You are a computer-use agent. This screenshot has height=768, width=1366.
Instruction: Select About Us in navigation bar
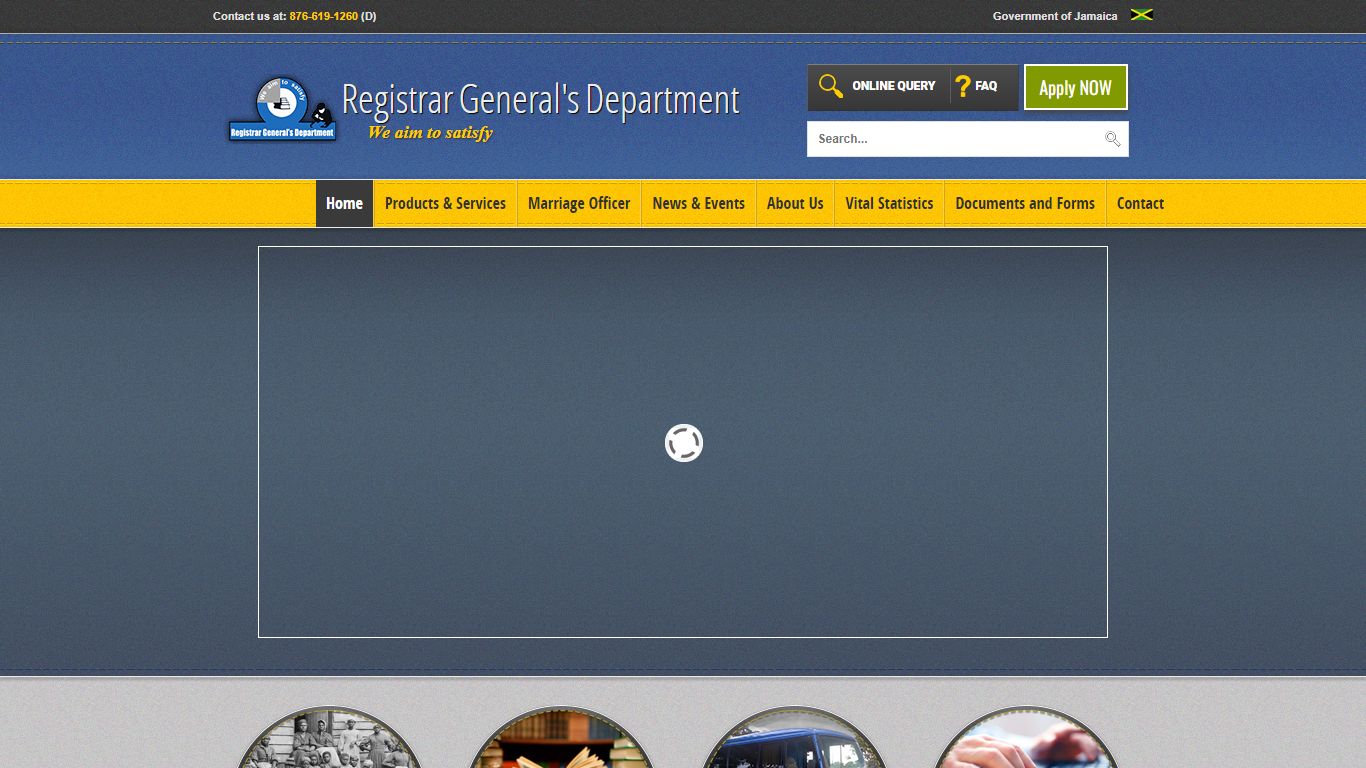pos(795,203)
